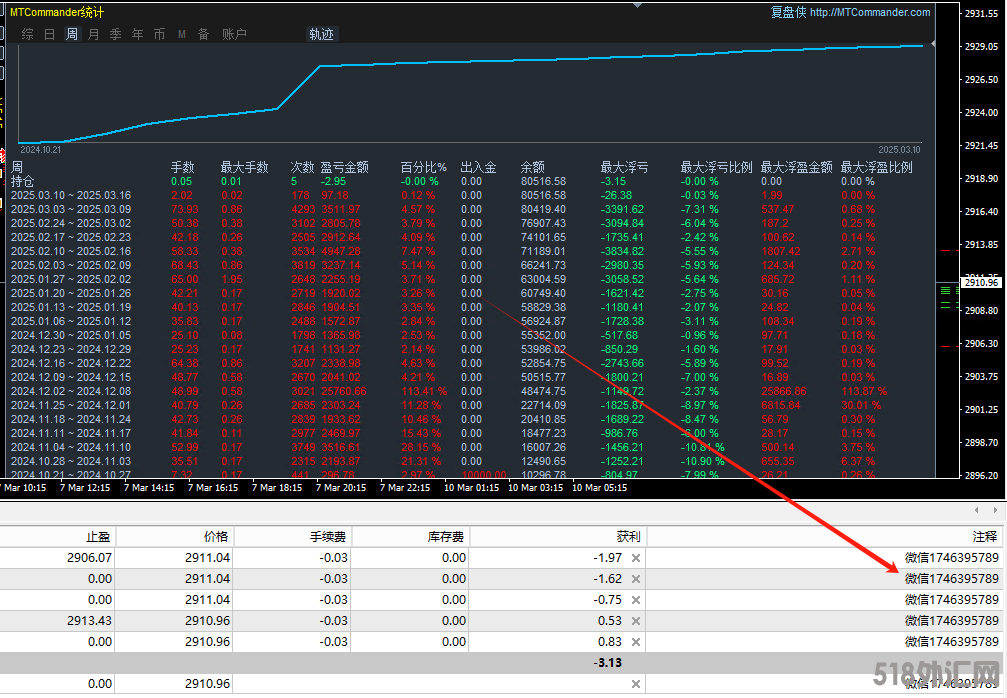Screen dimensions: 1007x698
Task: Close the order with -1.62 profit
Action: click(x=635, y=578)
